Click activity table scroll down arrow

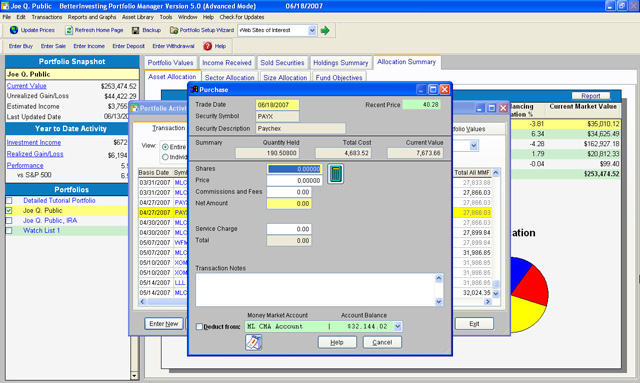pos(496,293)
